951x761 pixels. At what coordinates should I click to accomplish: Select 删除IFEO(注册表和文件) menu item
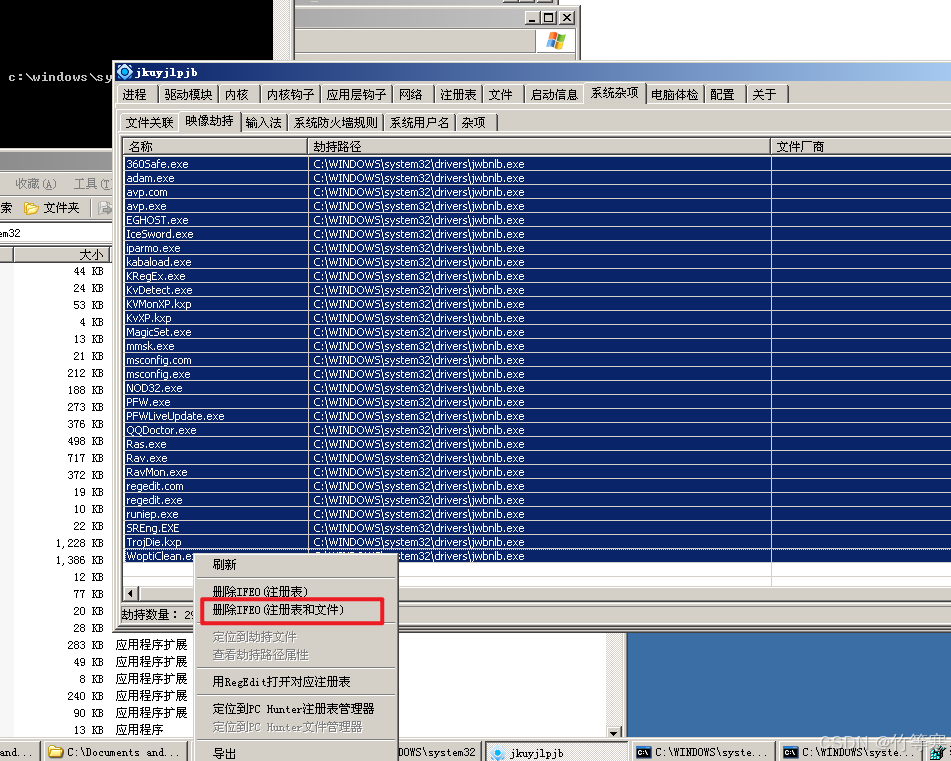pyautogui.click(x=278, y=610)
